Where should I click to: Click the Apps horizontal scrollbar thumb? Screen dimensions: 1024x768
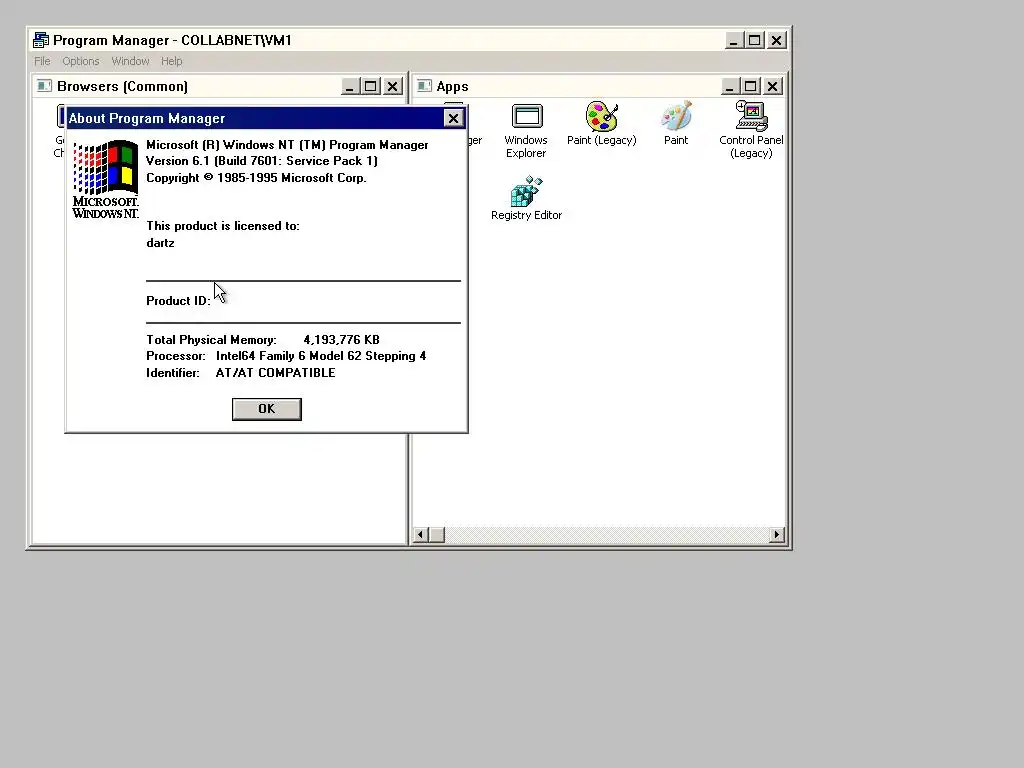point(437,535)
